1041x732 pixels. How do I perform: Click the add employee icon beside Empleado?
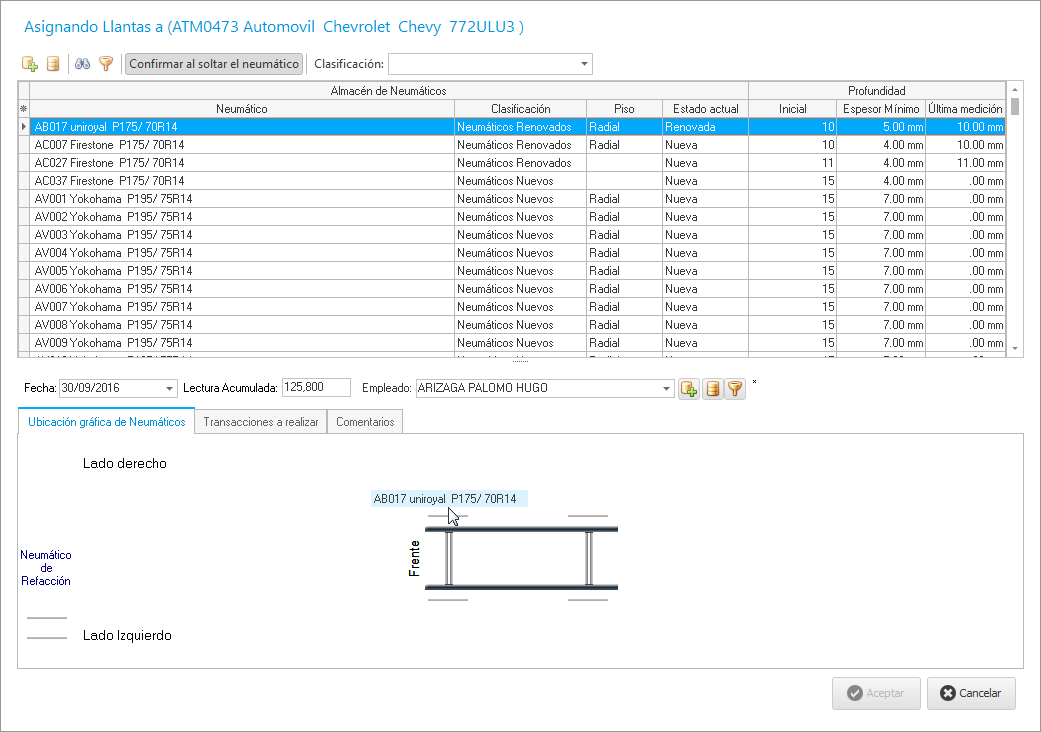pyautogui.click(x=689, y=389)
